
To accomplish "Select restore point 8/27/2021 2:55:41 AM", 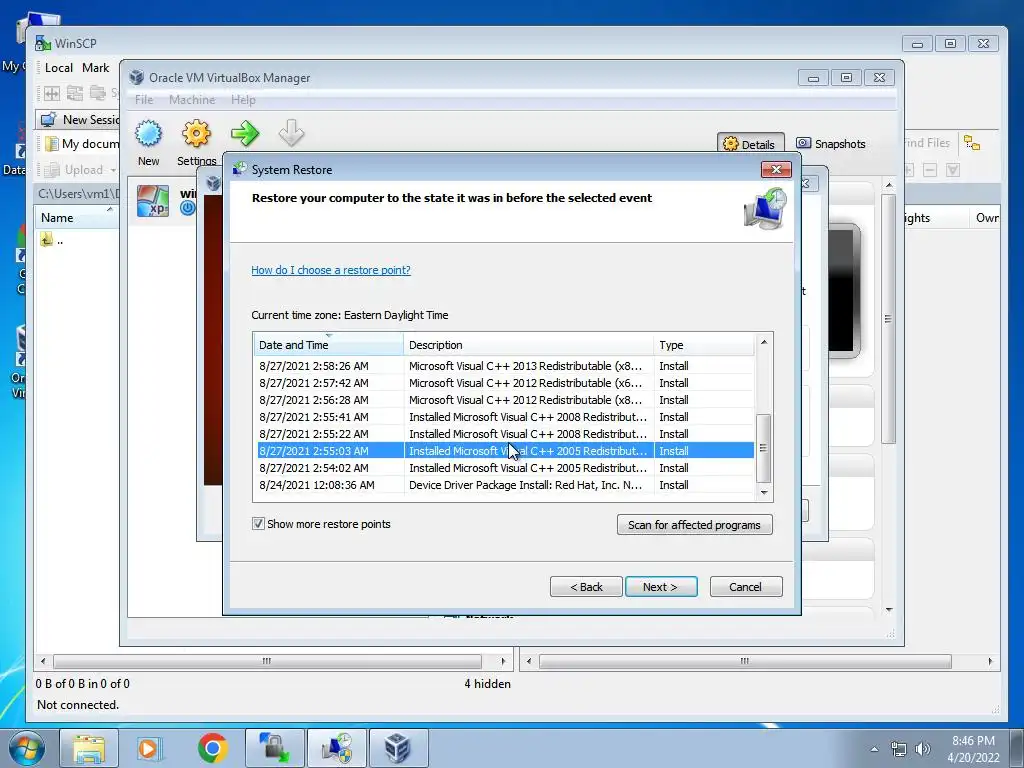I will pos(504,417).
